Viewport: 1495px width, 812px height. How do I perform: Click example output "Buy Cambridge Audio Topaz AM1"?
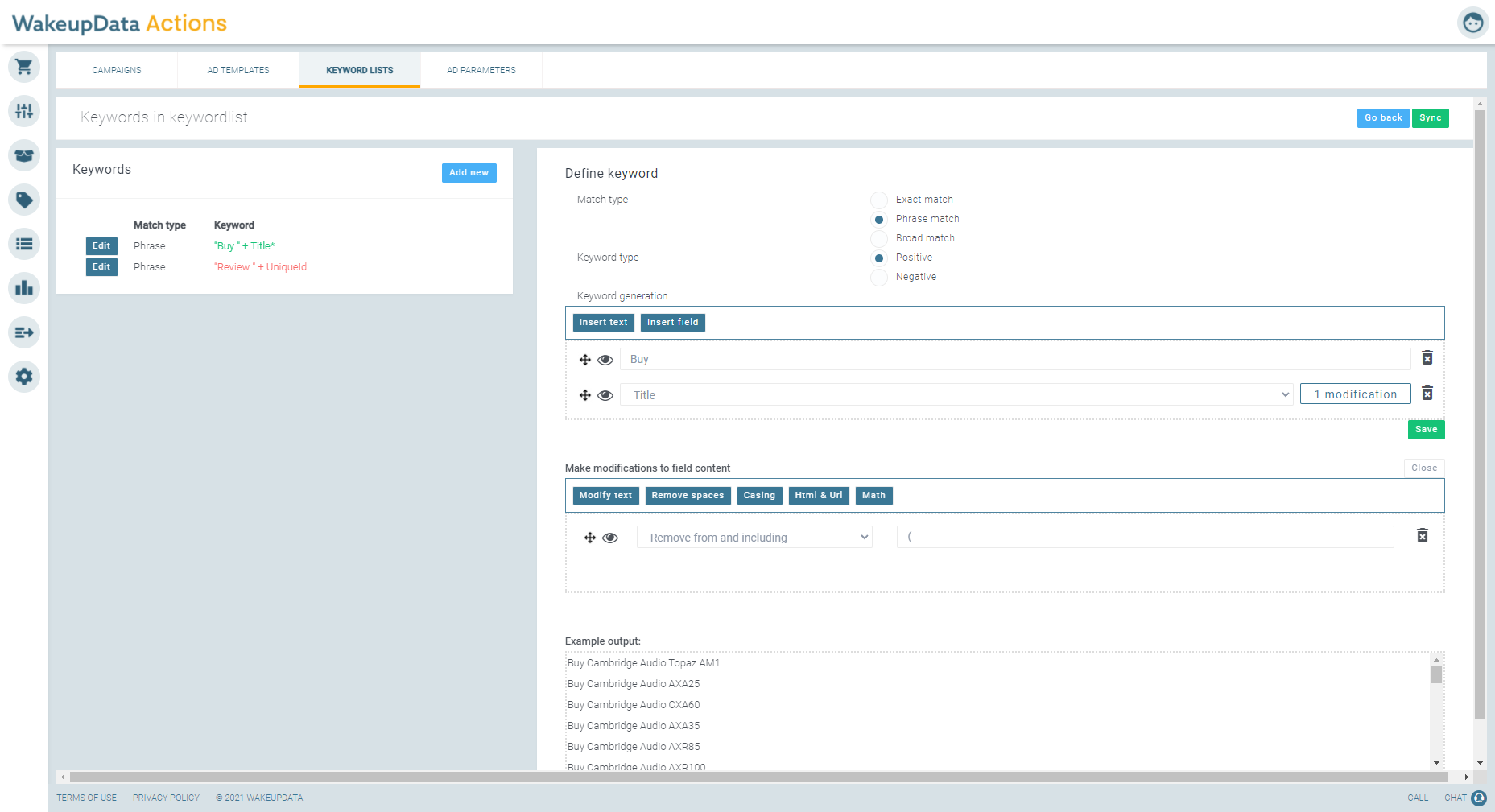[x=643, y=663]
